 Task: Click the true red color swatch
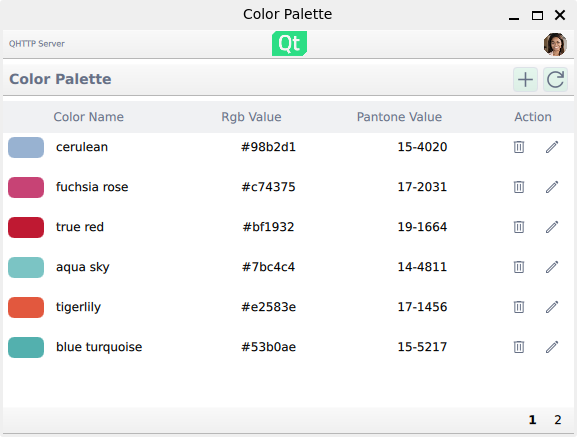click(26, 227)
